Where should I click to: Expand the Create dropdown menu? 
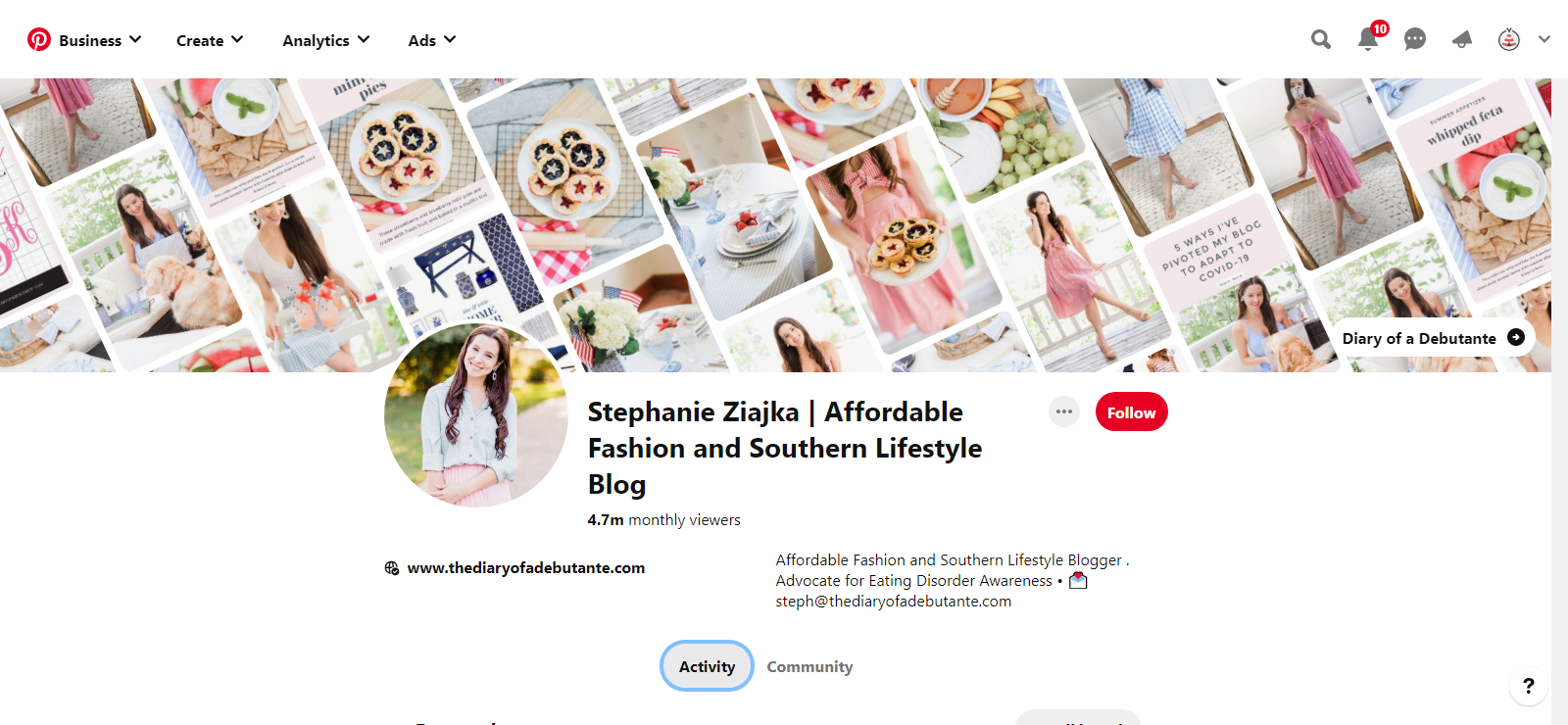[210, 40]
